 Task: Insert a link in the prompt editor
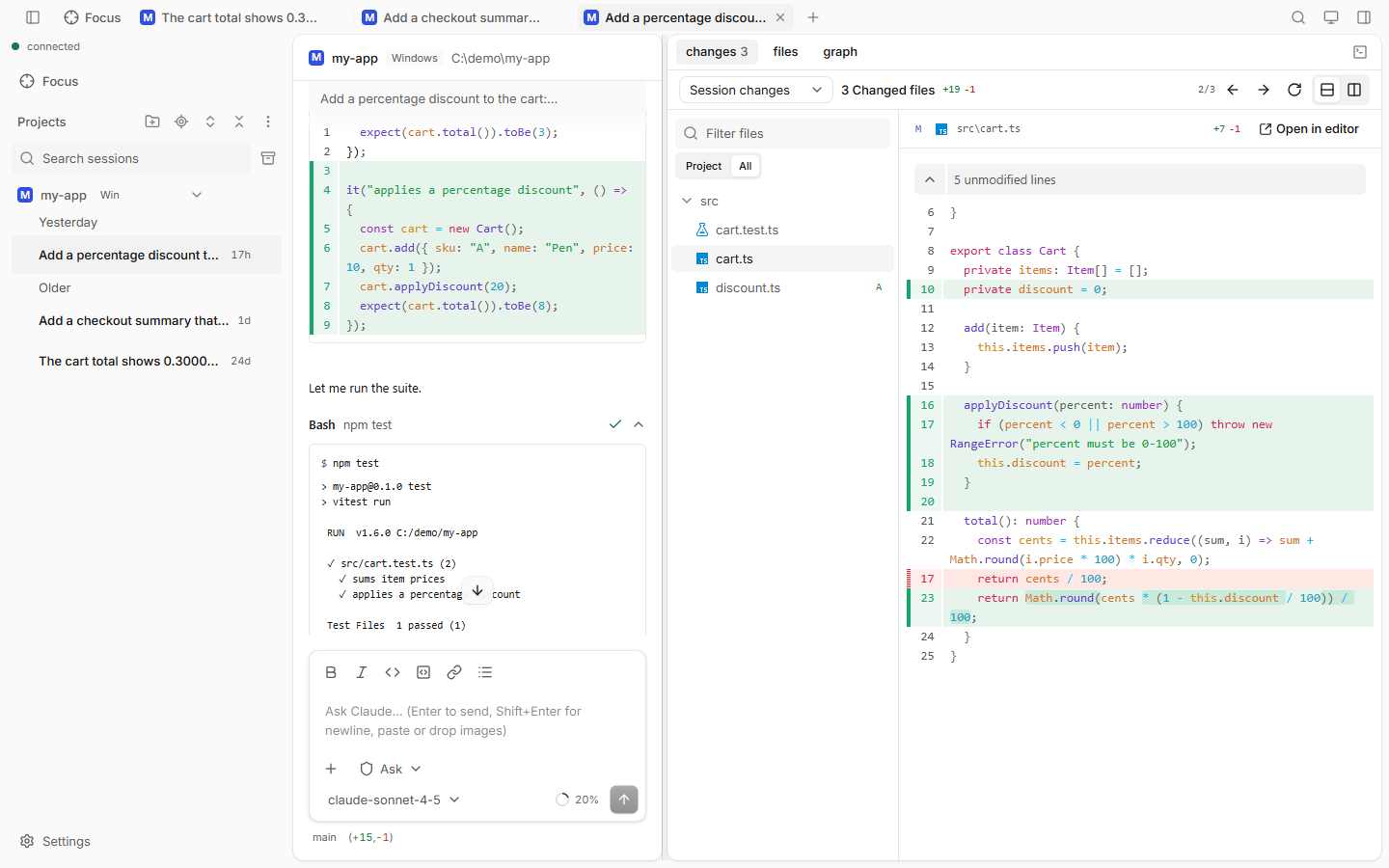(454, 672)
